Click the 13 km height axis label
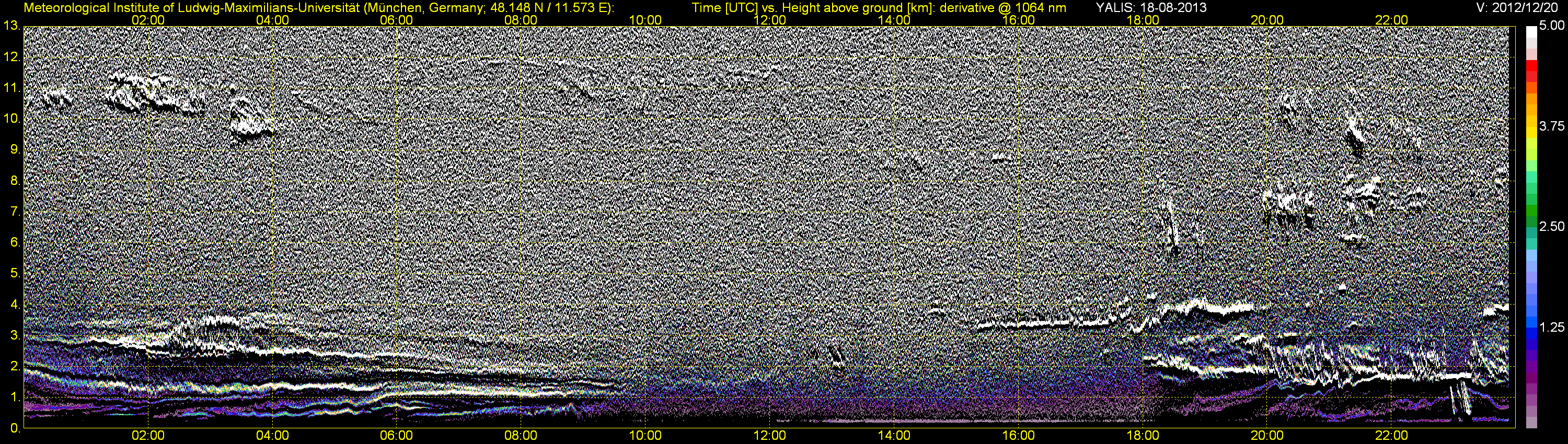This screenshot has width=1568, height=444. [11, 26]
